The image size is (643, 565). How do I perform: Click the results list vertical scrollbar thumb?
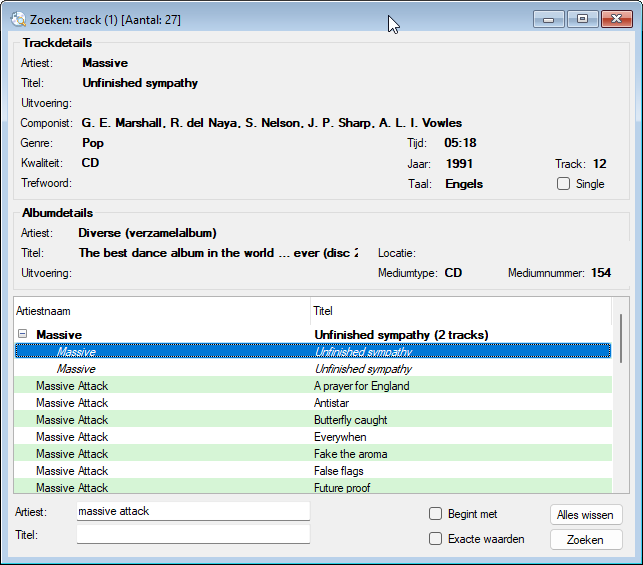[621, 338]
